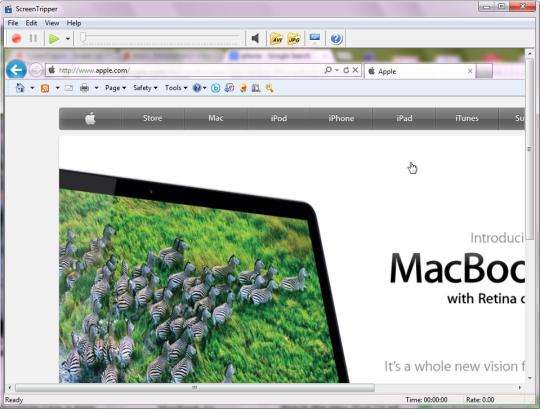540x409 pixels.
Task: Click the Time 00:00:00 status readout
Action: [426, 400]
